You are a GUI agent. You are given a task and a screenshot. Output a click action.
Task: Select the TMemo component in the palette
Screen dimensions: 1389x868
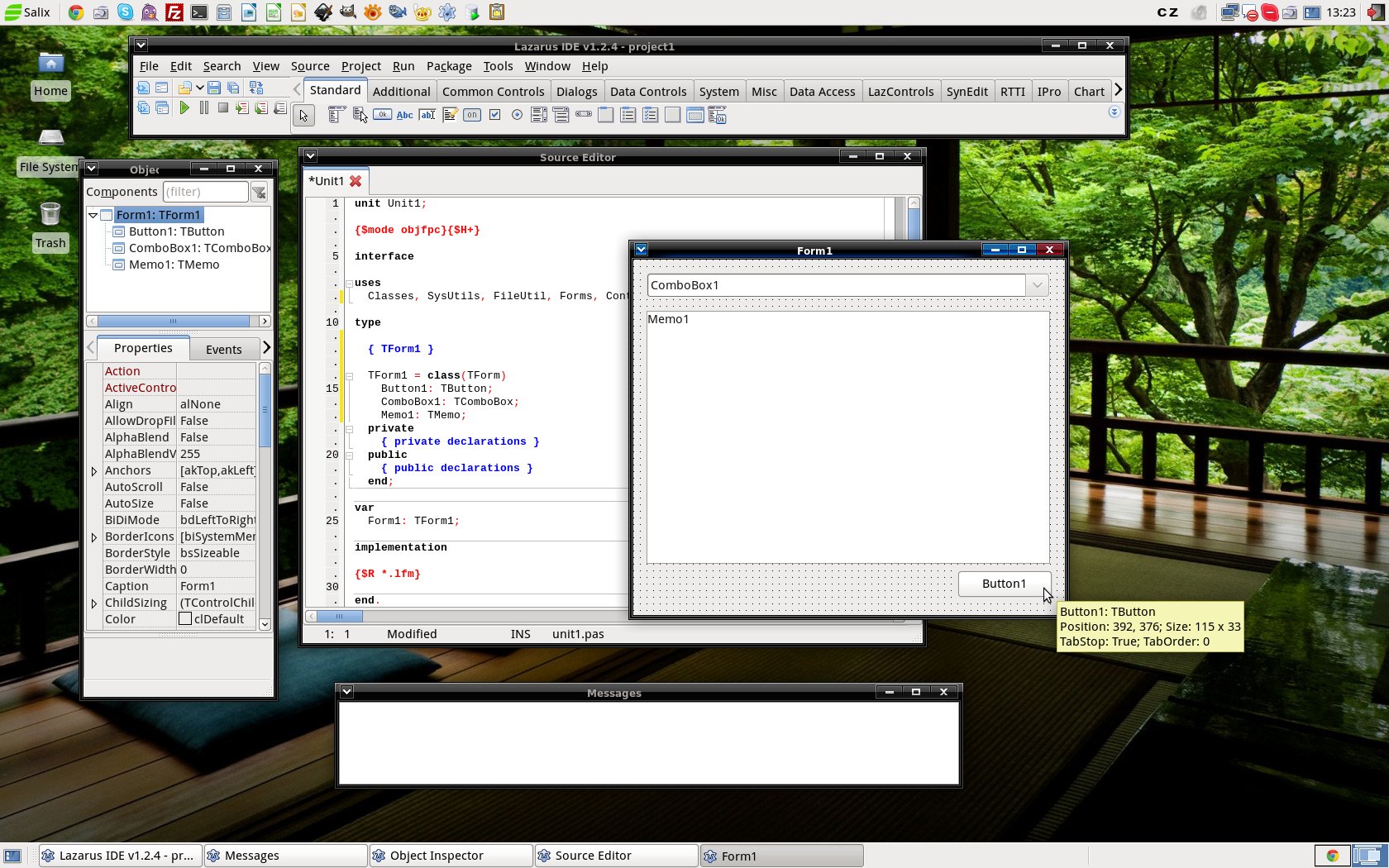point(450,115)
